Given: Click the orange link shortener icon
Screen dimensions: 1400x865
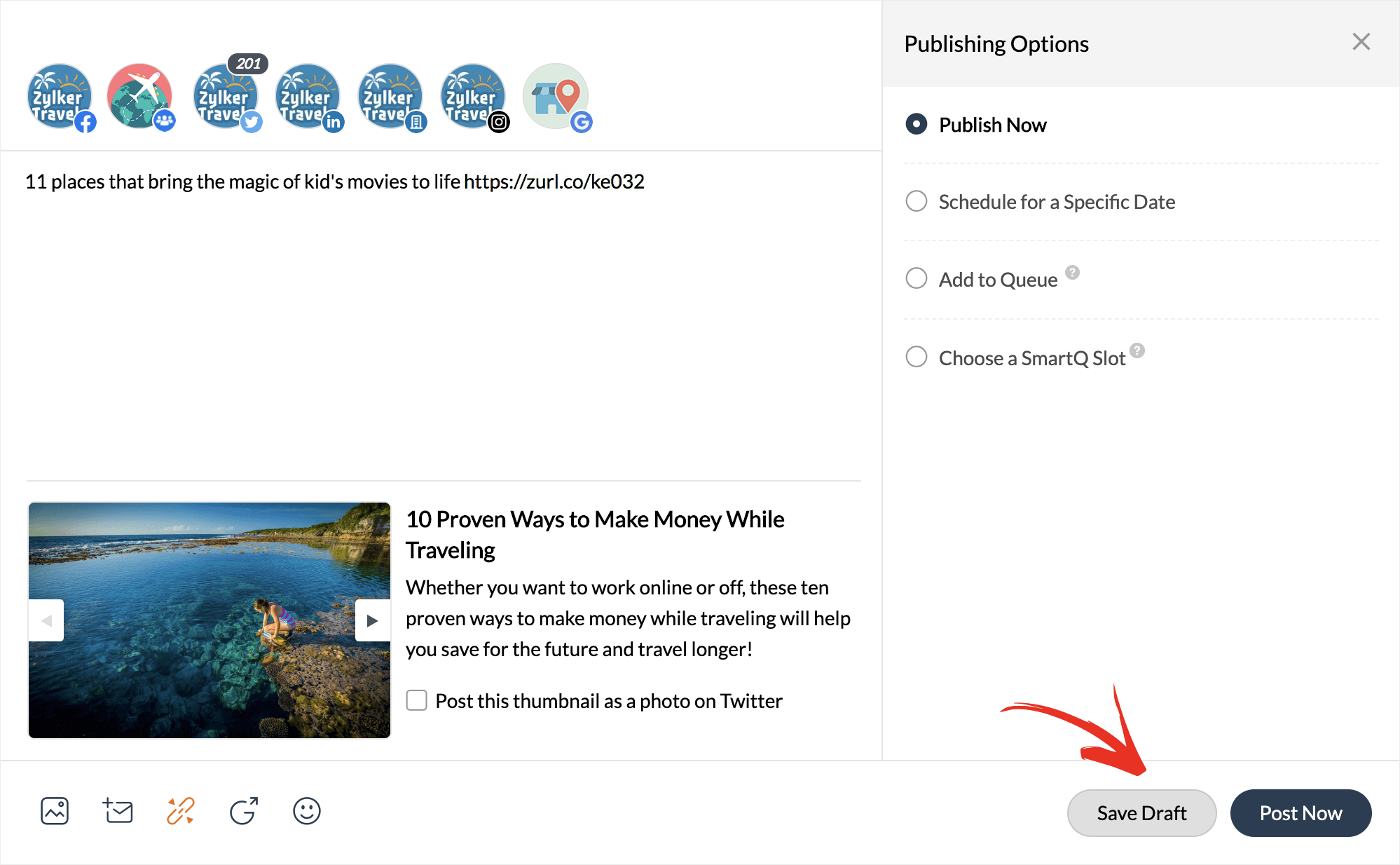Looking at the screenshot, I should 181,811.
